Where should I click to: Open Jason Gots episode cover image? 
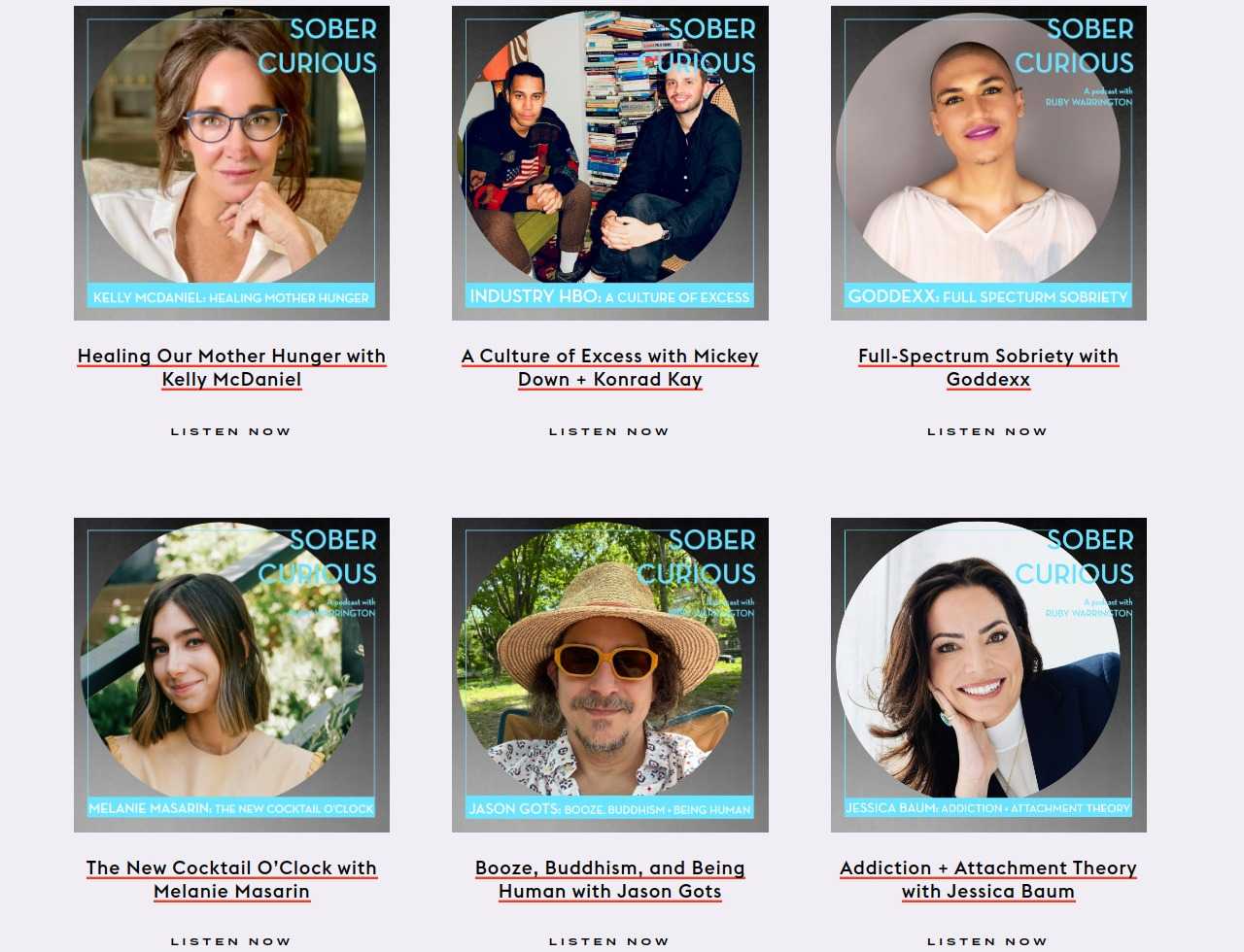(x=610, y=674)
